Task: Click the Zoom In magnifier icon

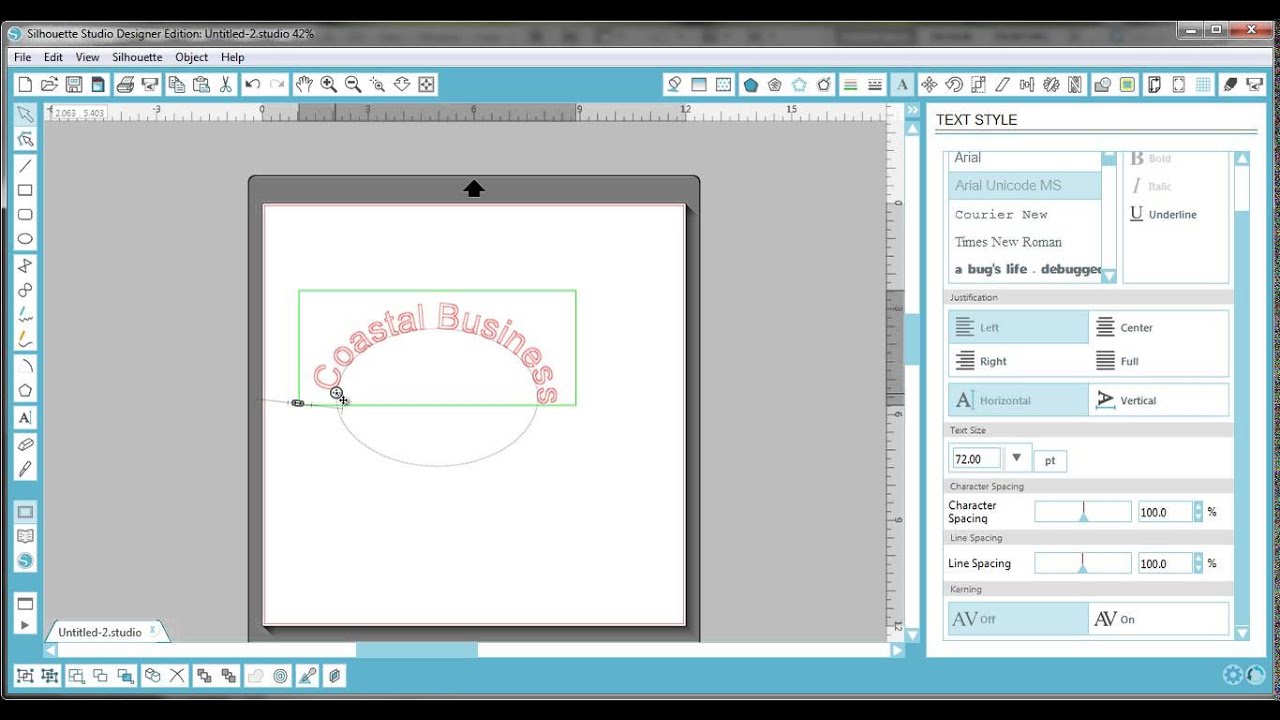Action: [328, 85]
